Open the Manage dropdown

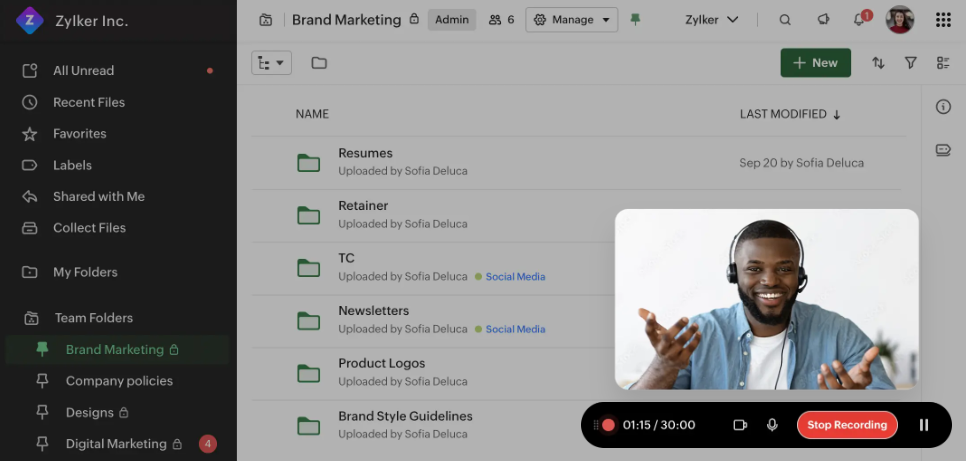(572, 20)
